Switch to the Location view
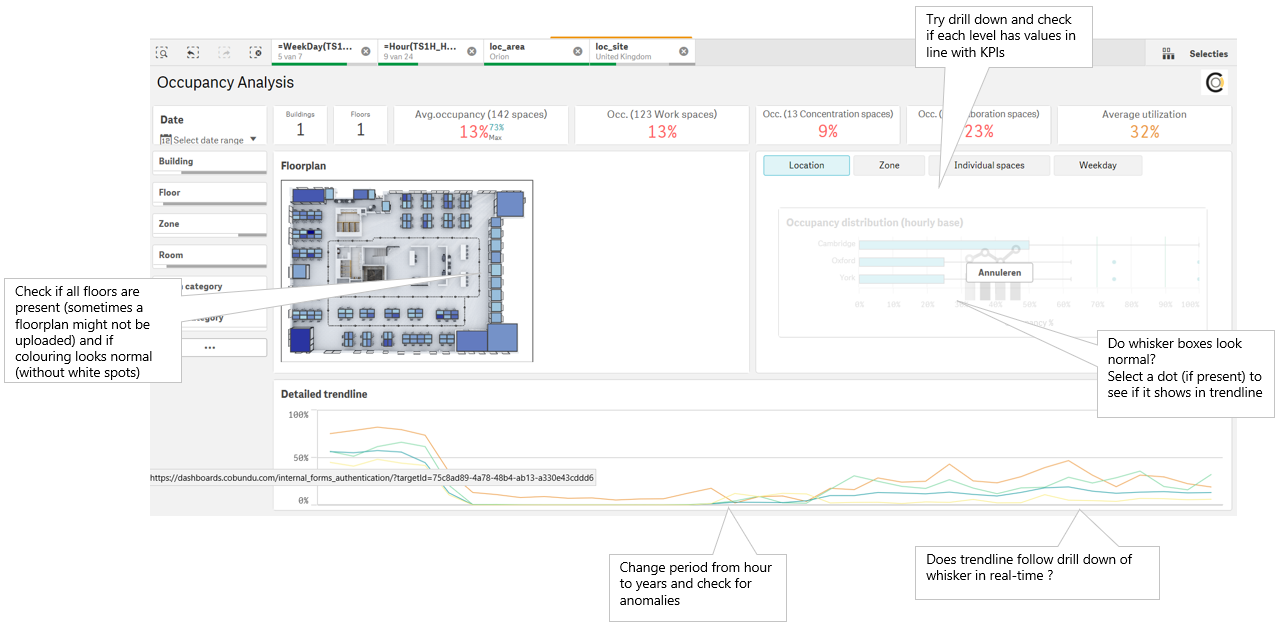1283x627 pixels. pos(806,165)
